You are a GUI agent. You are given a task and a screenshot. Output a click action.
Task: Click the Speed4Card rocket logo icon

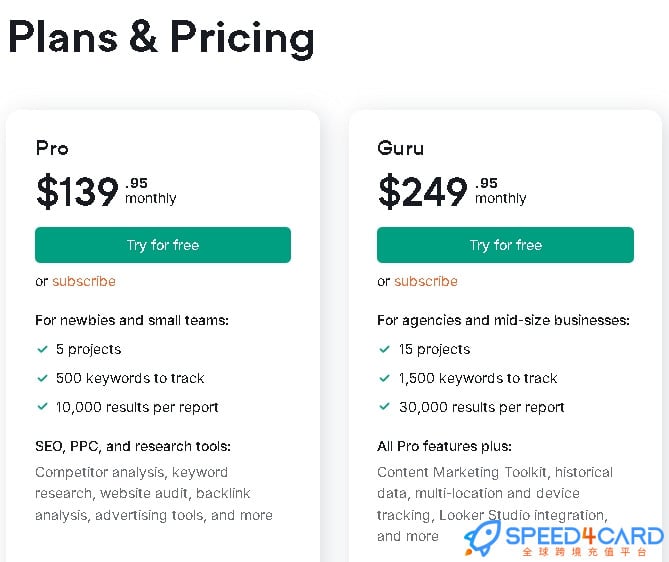click(x=483, y=538)
